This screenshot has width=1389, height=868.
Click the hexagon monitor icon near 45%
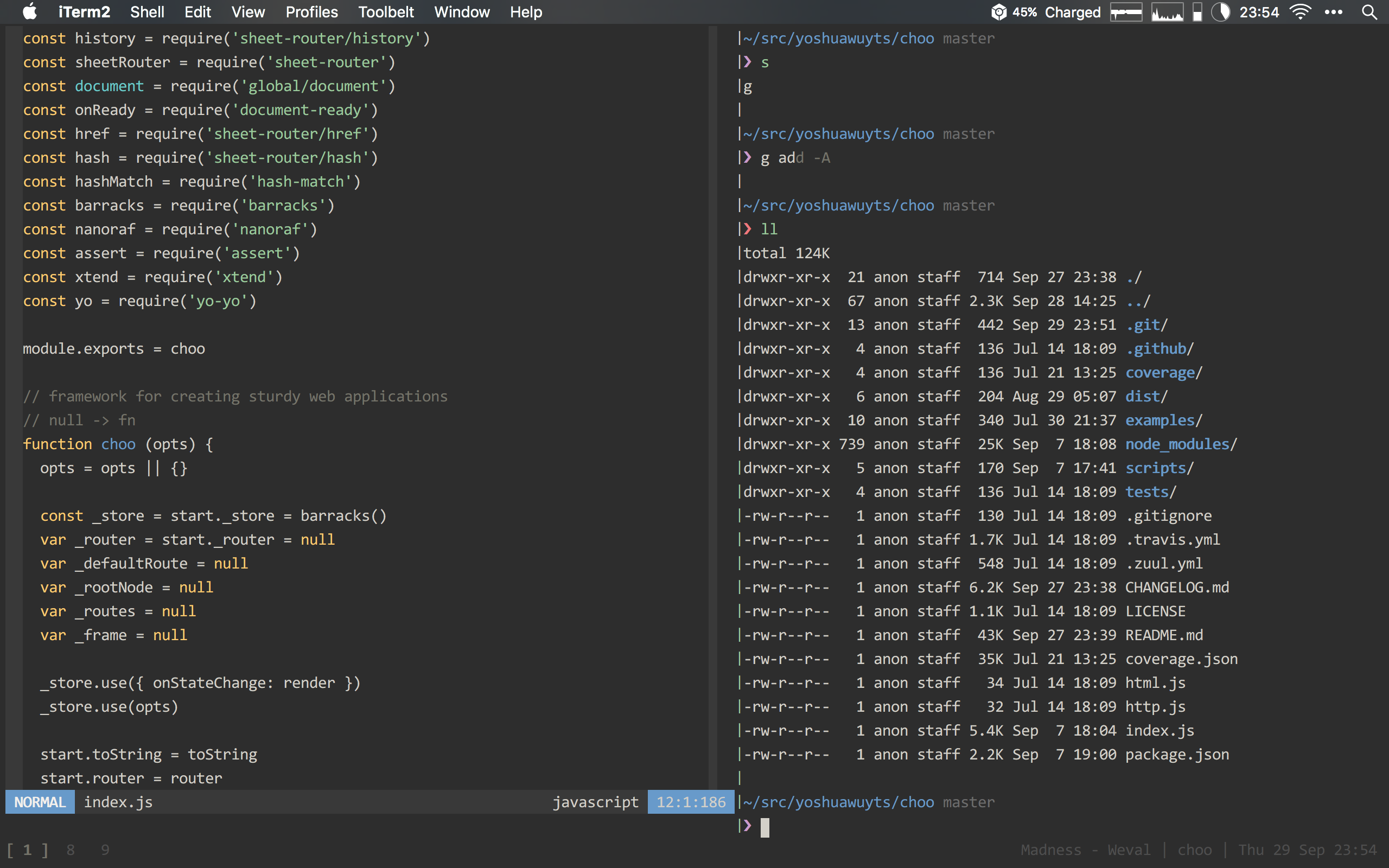[999, 12]
